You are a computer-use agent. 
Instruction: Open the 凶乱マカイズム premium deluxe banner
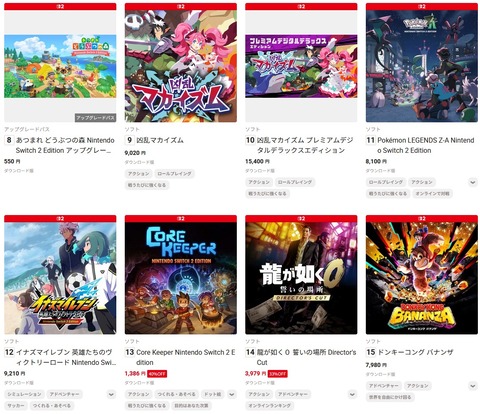(301, 66)
